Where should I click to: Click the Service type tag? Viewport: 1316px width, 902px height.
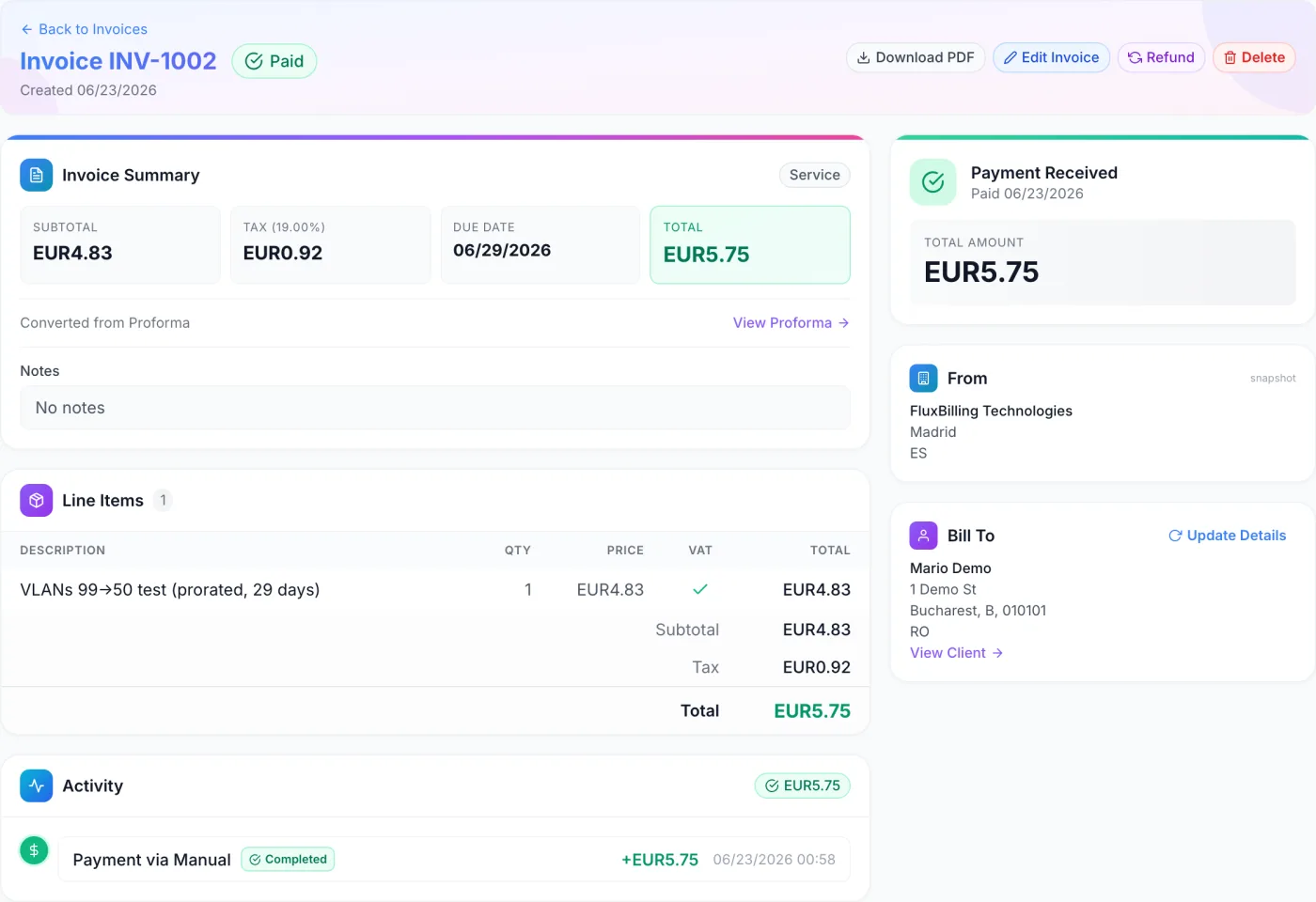pos(814,175)
